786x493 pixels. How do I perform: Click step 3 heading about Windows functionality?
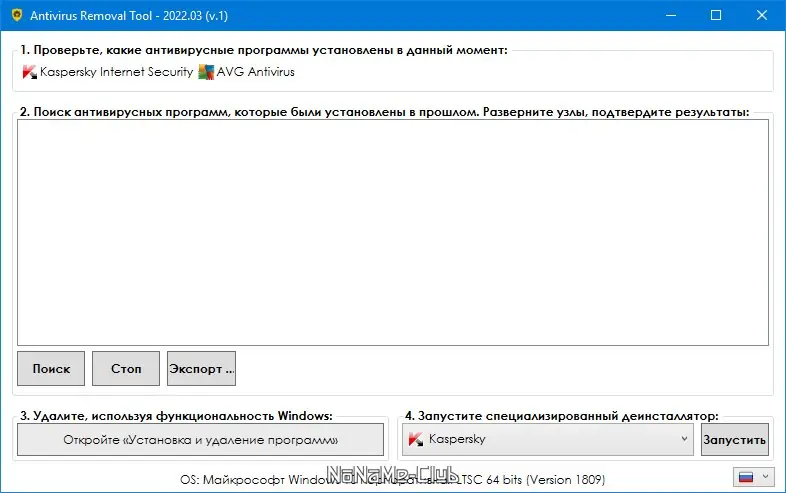(x=176, y=416)
